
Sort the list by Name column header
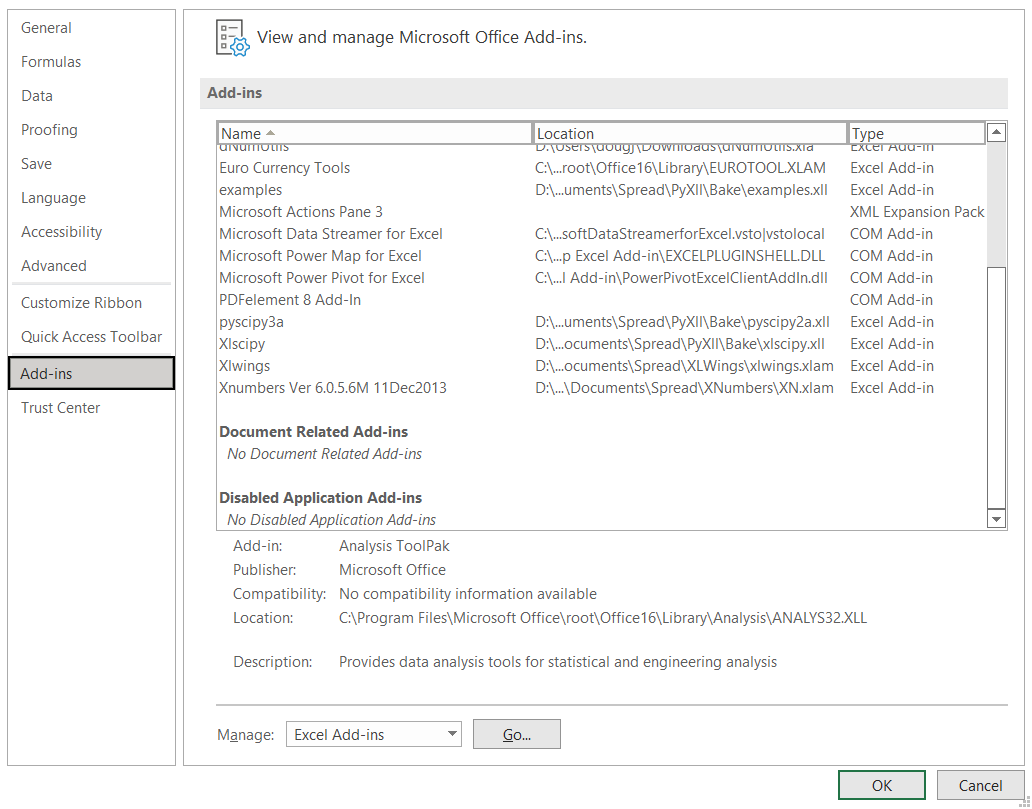pyautogui.click(x=374, y=133)
